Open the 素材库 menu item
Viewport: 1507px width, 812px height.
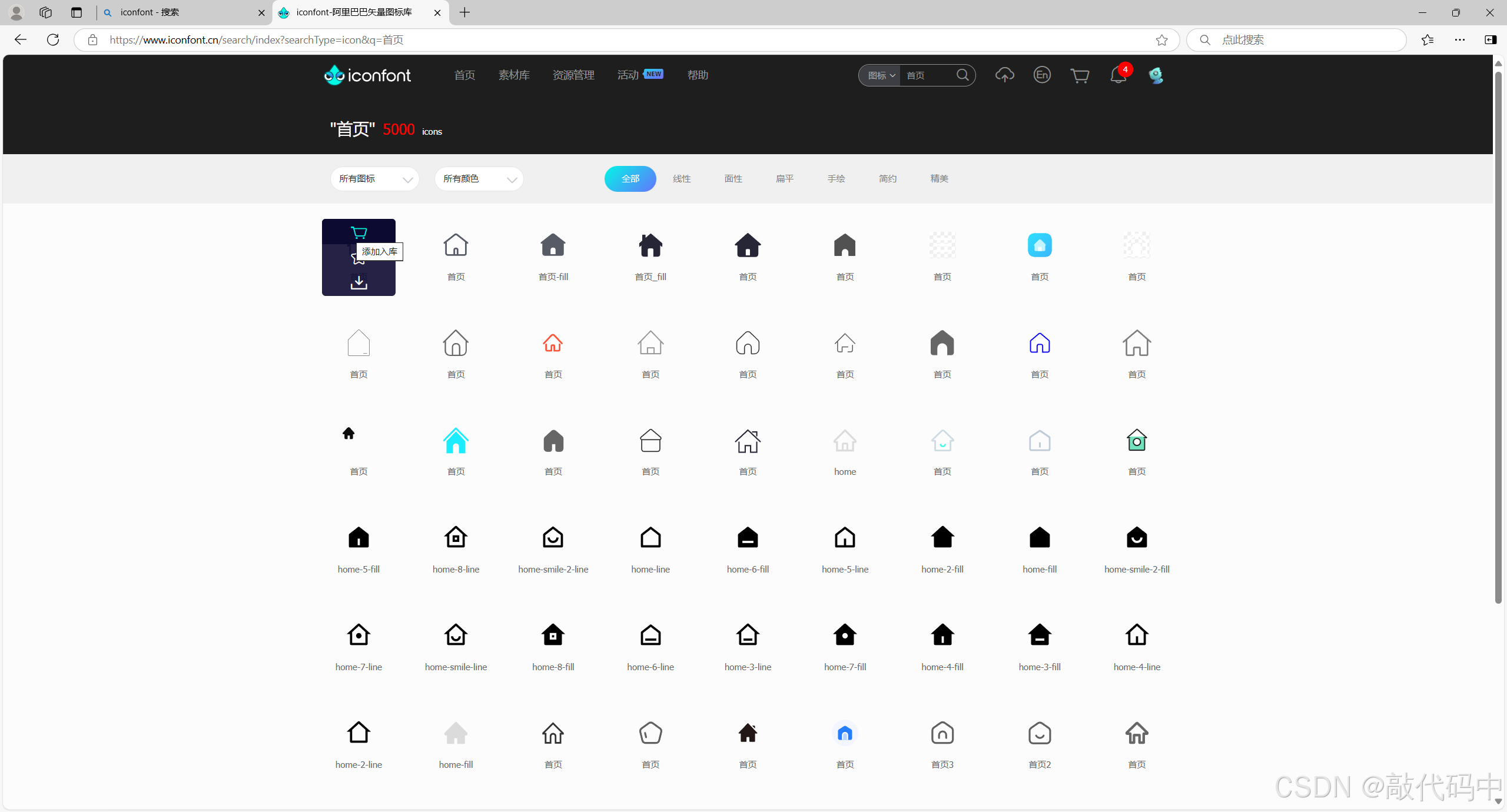[514, 75]
